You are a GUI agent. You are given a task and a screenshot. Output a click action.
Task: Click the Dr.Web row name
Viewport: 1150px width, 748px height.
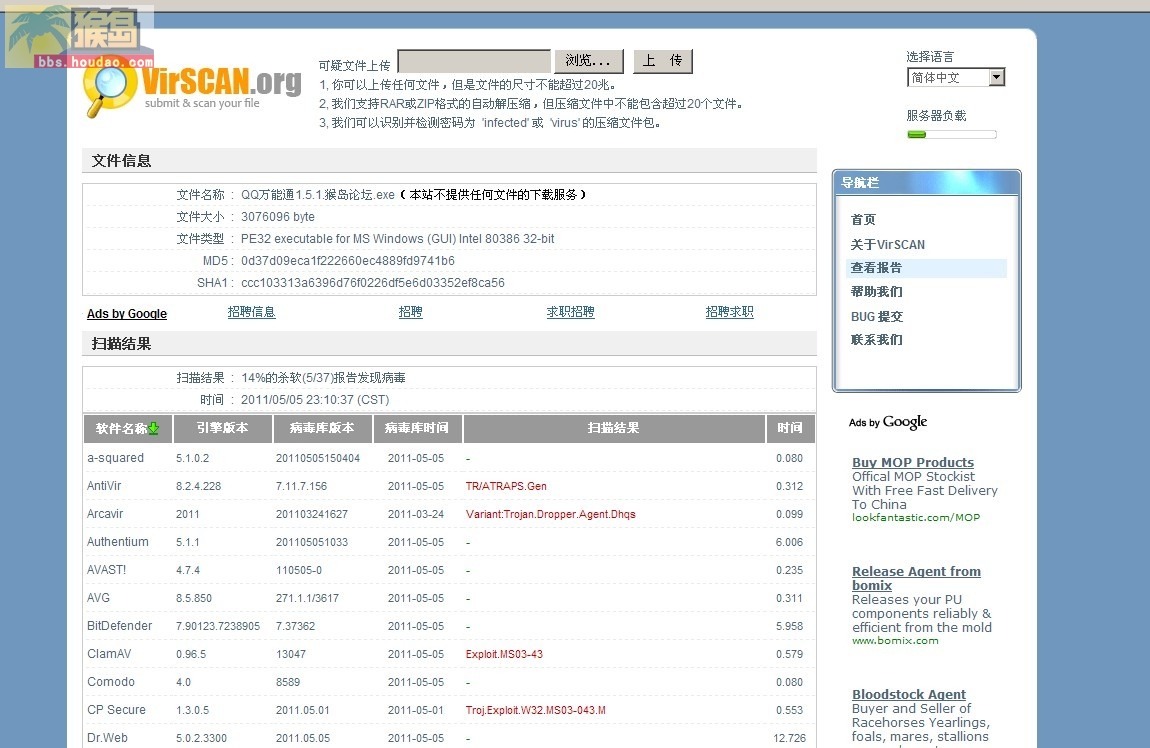pos(107,738)
